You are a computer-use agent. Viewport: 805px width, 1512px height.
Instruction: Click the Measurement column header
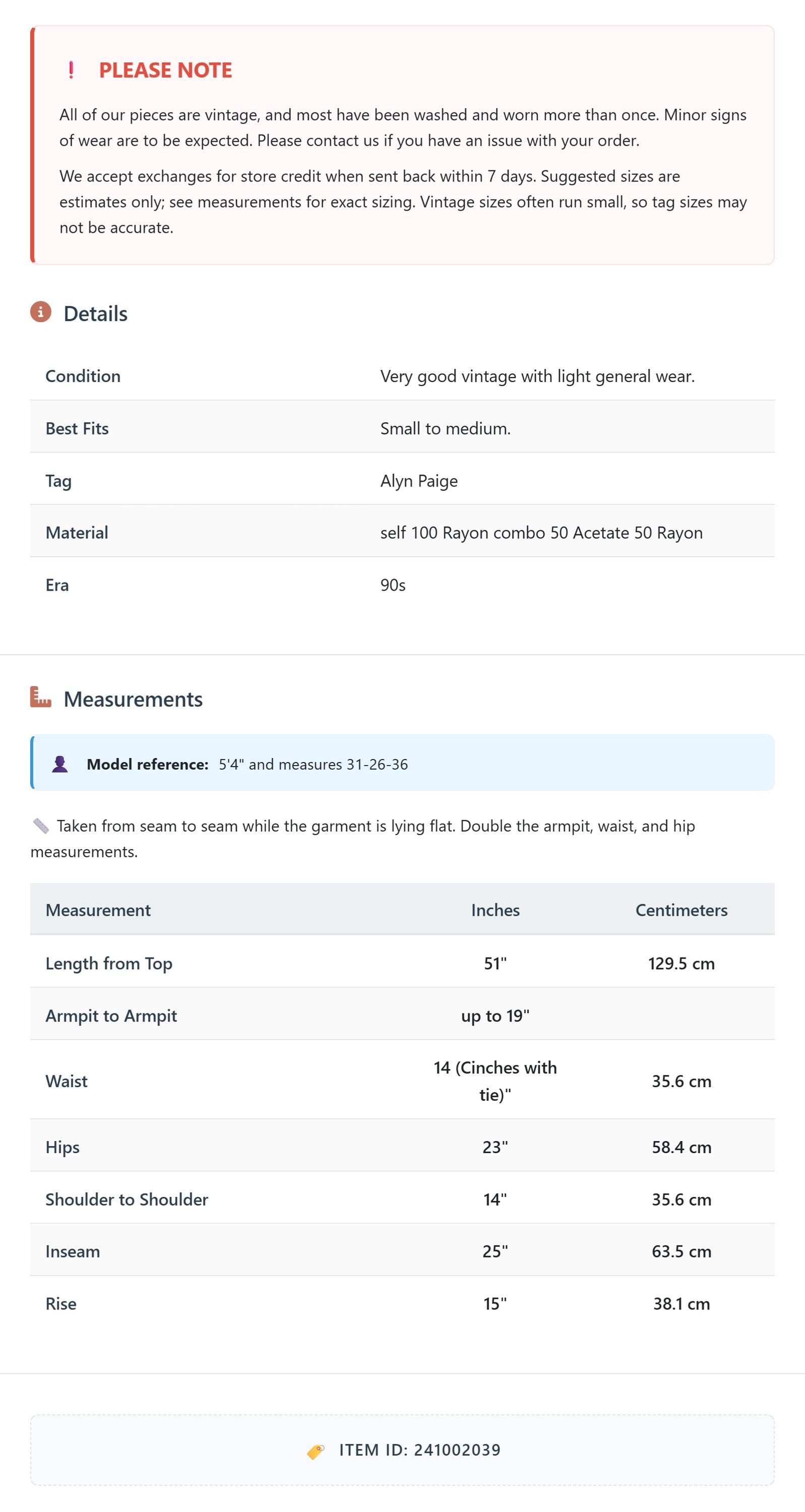point(98,910)
